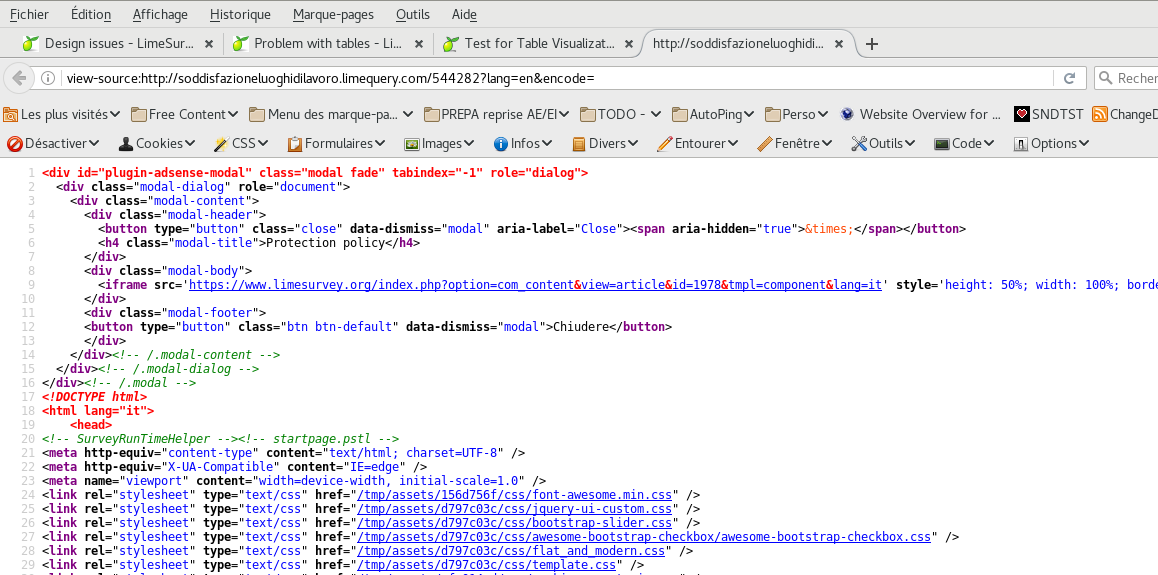Screen dimensions: 1158x575
Task: Open new tab with plus icon
Action: [872, 44]
